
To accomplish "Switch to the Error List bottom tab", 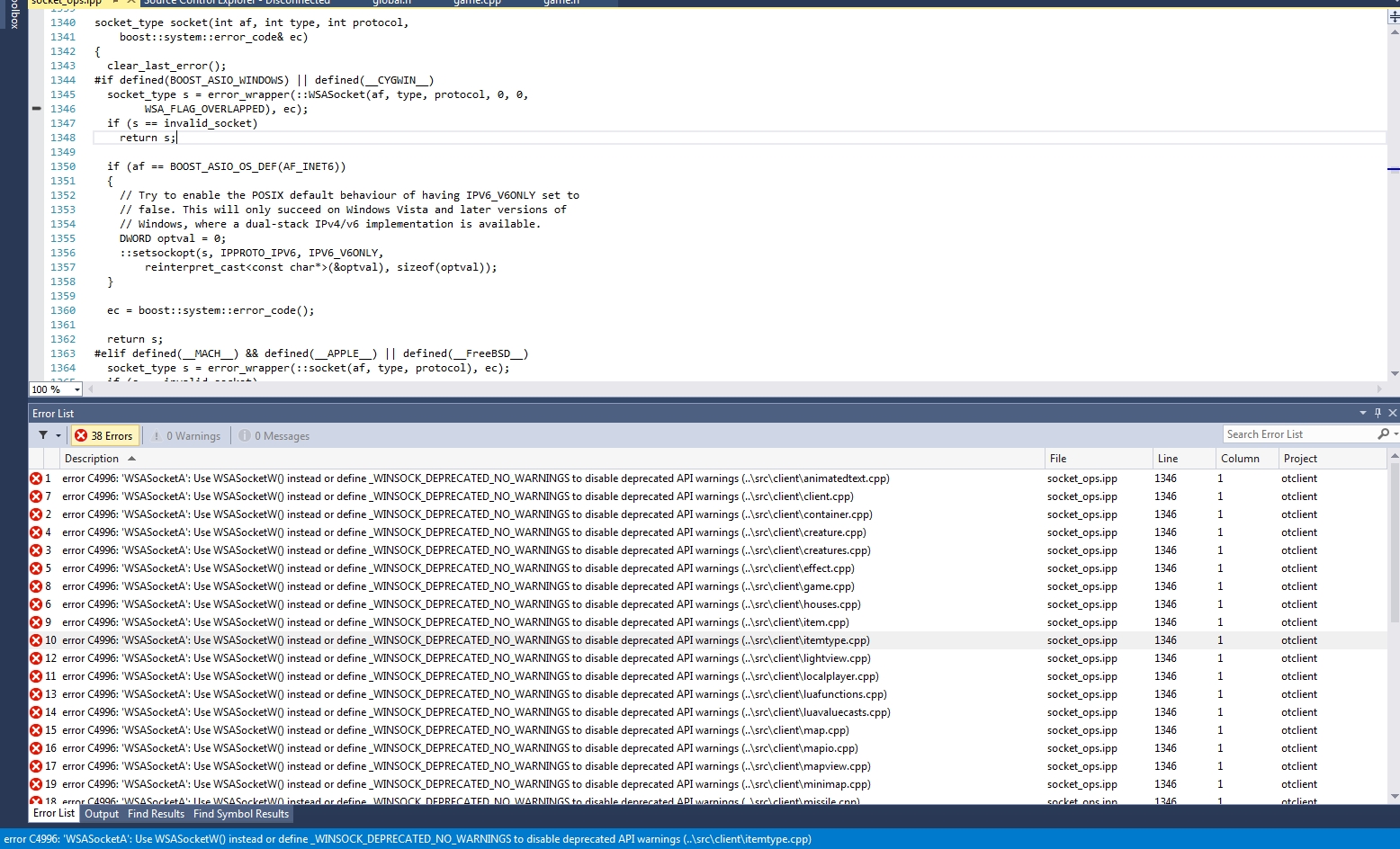I will [x=54, y=813].
